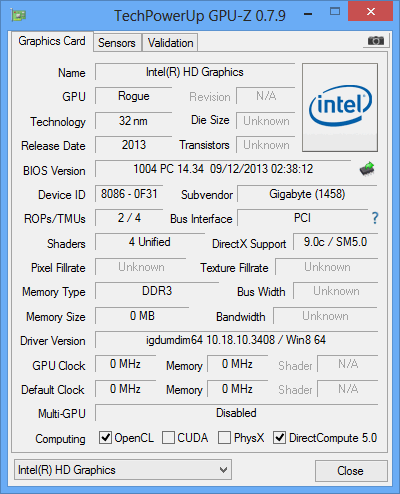Click the Die Size Unknown field

266,121
